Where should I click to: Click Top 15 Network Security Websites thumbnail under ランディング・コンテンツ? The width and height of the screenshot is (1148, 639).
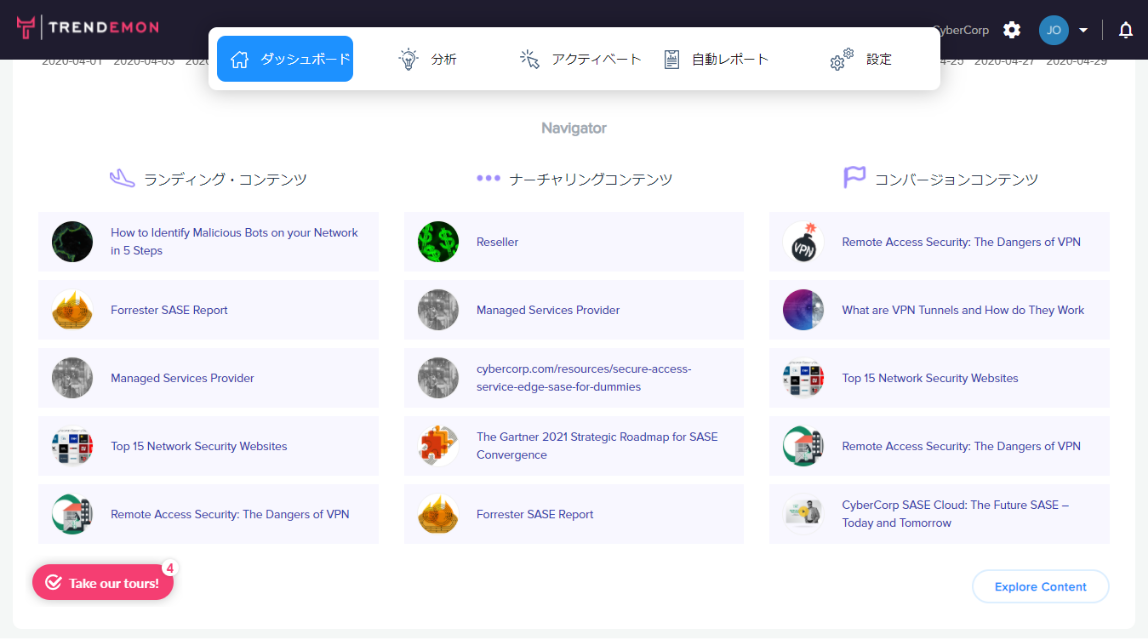coord(72,446)
